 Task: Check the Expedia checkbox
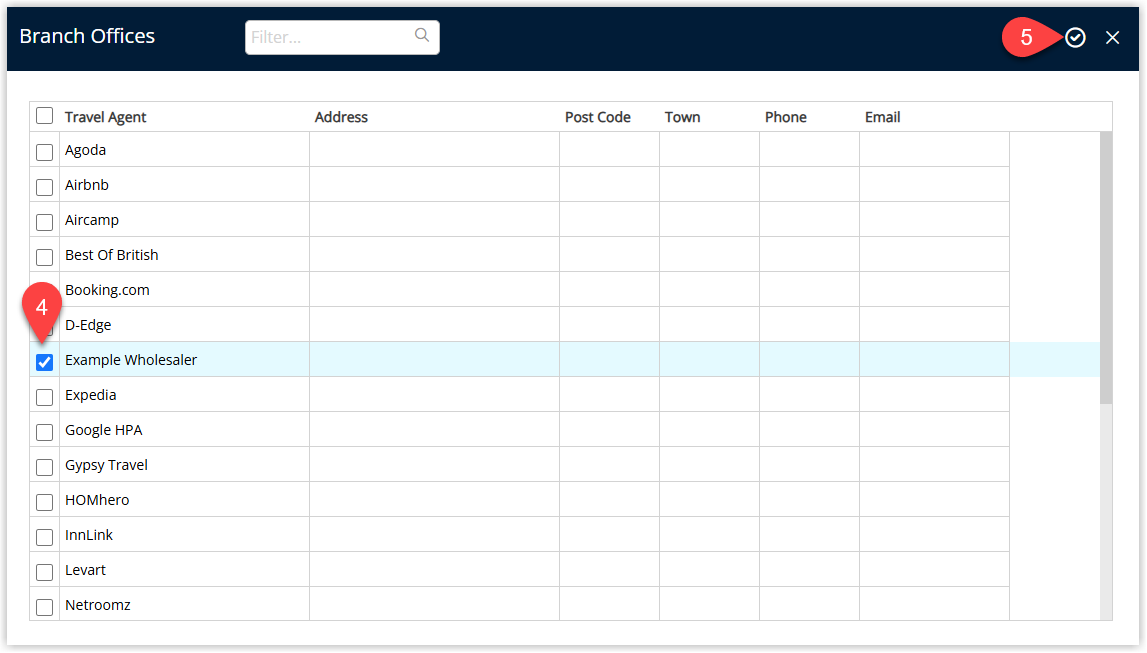pyautogui.click(x=45, y=397)
